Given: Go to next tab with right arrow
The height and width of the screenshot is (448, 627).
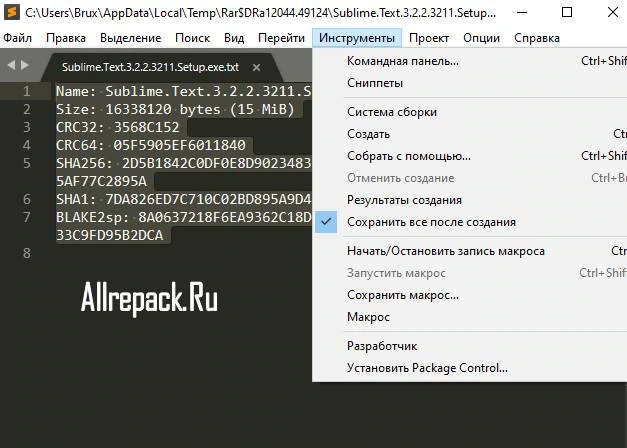Looking at the screenshot, I should (x=25, y=65).
